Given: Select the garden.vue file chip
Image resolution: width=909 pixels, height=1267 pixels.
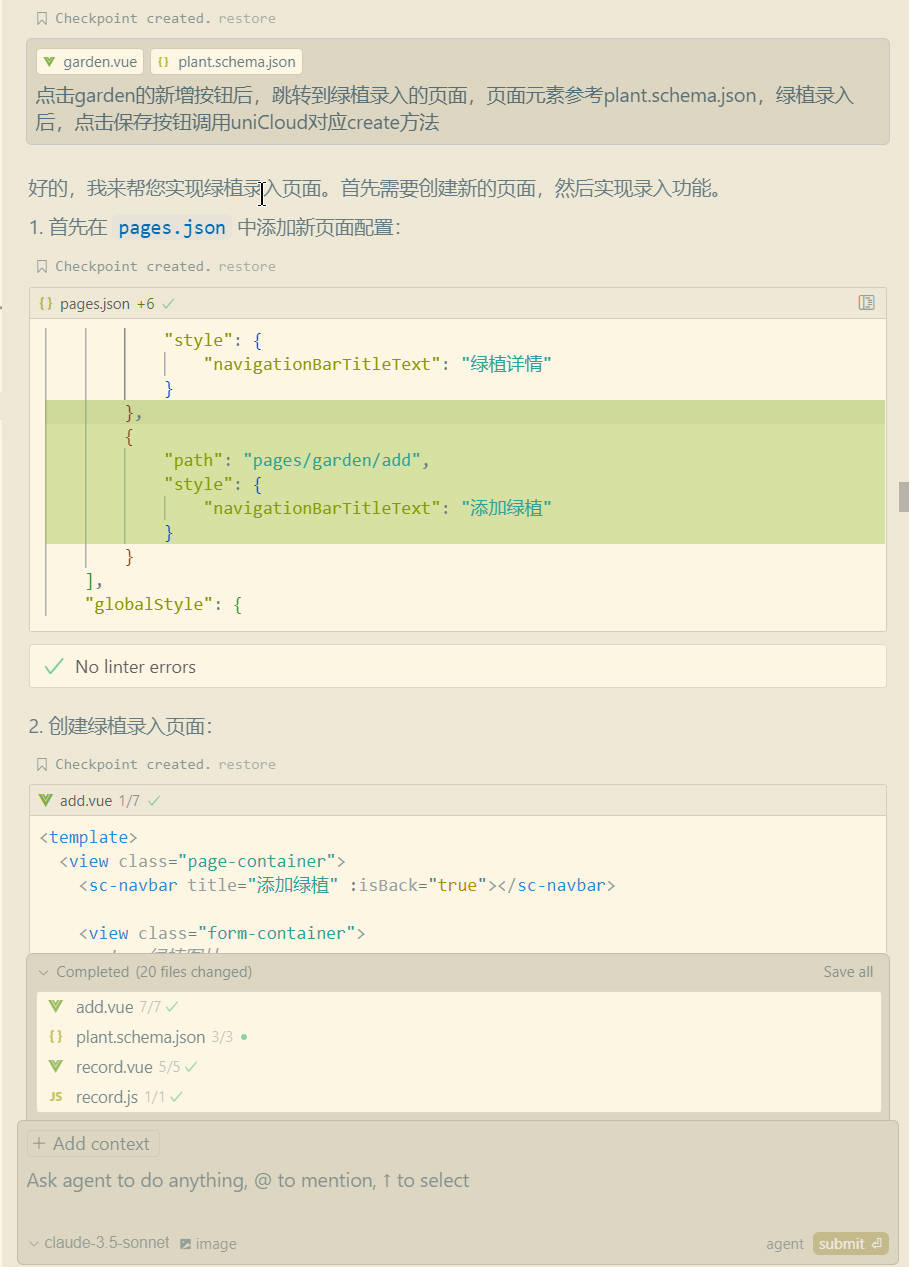Looking at the screenshot, I should point(89,61).
